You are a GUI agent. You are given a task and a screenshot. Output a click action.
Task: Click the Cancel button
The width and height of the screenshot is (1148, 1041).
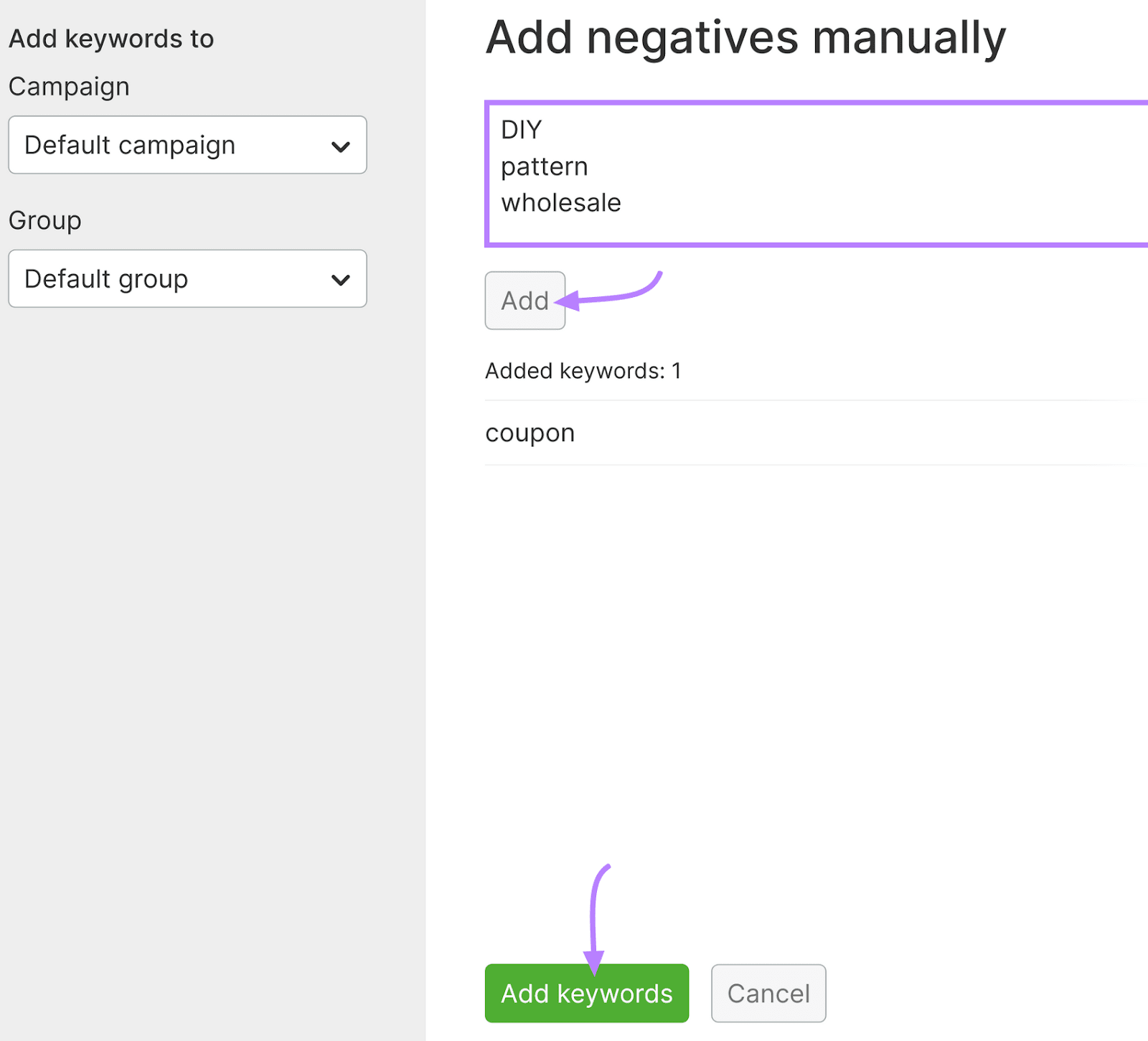tap(768, 993)
